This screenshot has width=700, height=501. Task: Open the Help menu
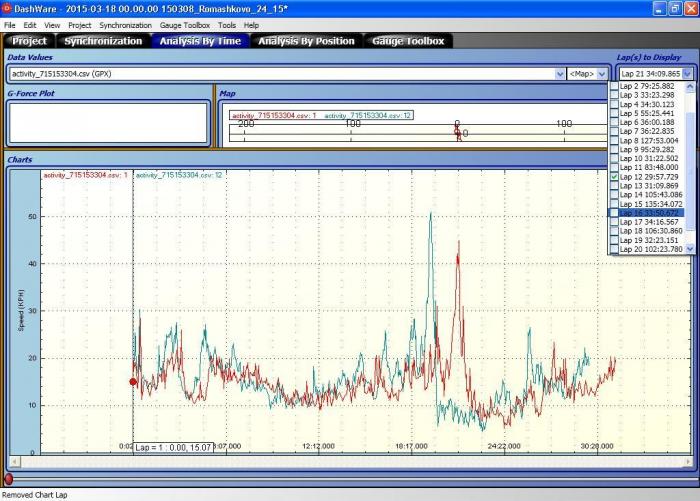click(251, 25)
